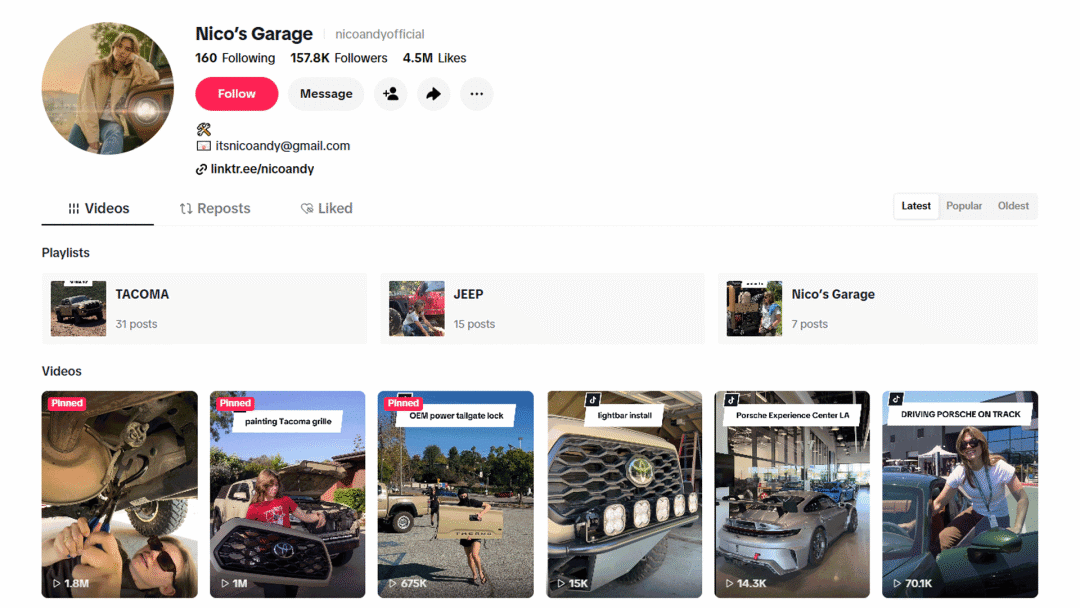Open the linktr.ee/nicoandy link
The height and width of the screenshot is (608, 1080).
tap(262, 169)
